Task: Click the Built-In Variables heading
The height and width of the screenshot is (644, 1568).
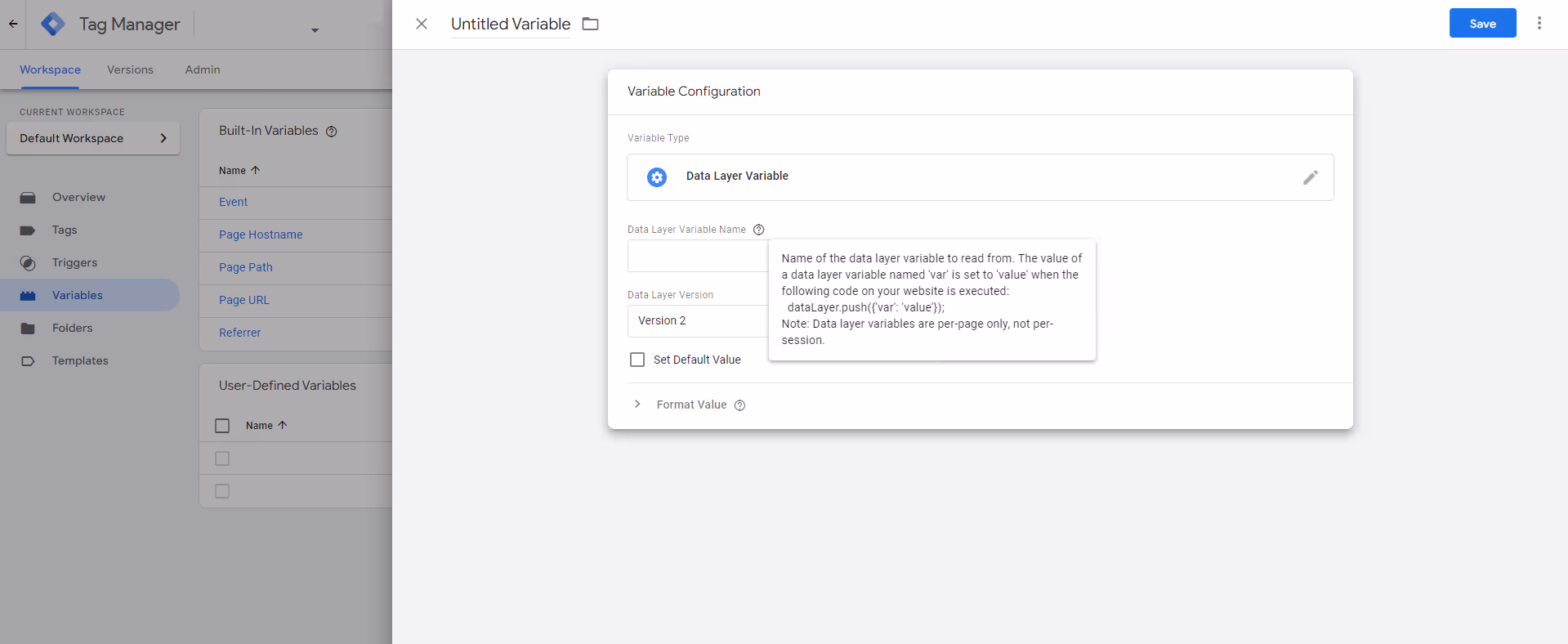Action: [x=268, y=131]
